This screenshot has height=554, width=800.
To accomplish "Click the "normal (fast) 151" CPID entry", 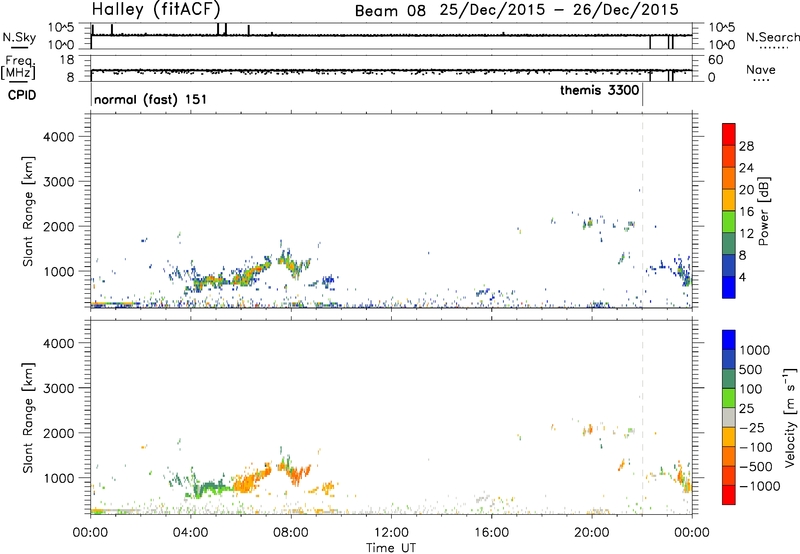I will click(x=151, y=99).
